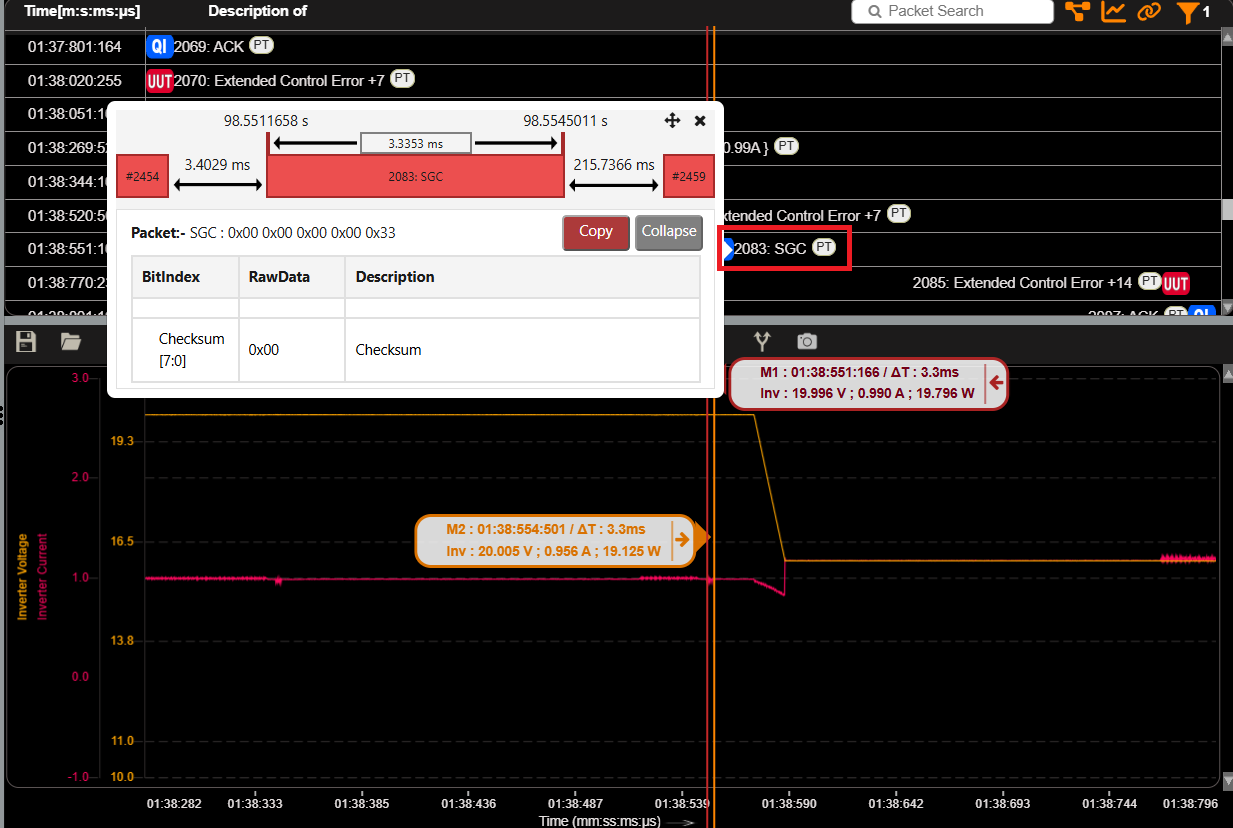
Task: Click the UUT badge on packet 2070
Action: tap(160, 81)
